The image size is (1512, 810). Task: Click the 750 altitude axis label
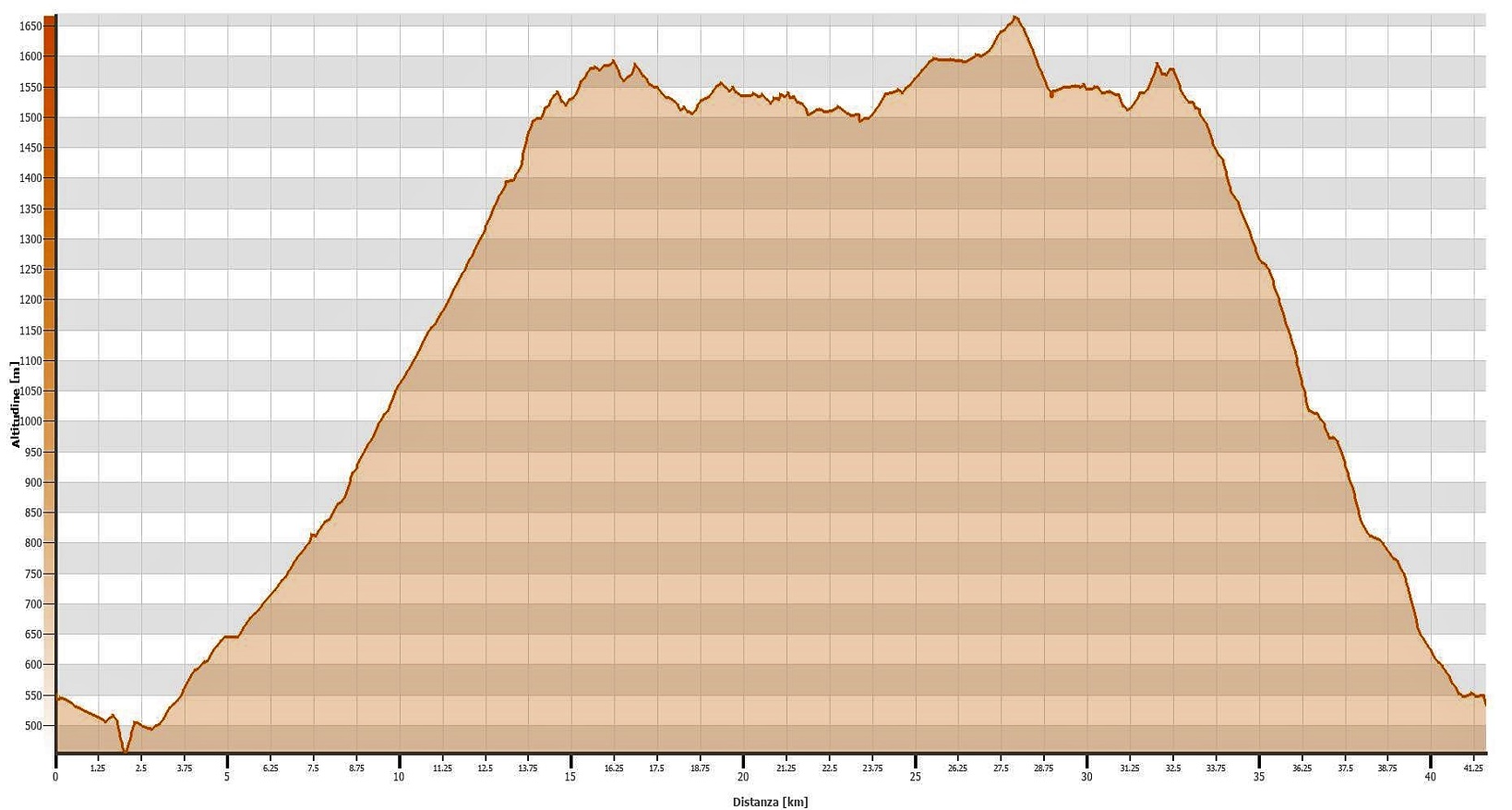click(x=32, y=574)
